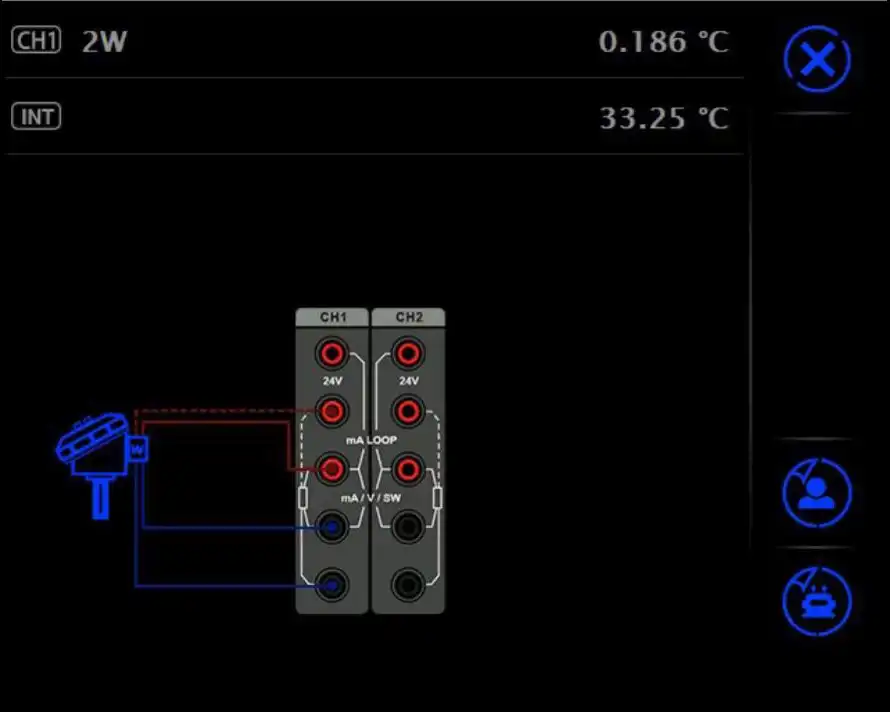Viewport: 890px width, 712px height.
Task: Click the 33.25 °C internal reading
Action: pyautogui.click(x=664, y=118)
